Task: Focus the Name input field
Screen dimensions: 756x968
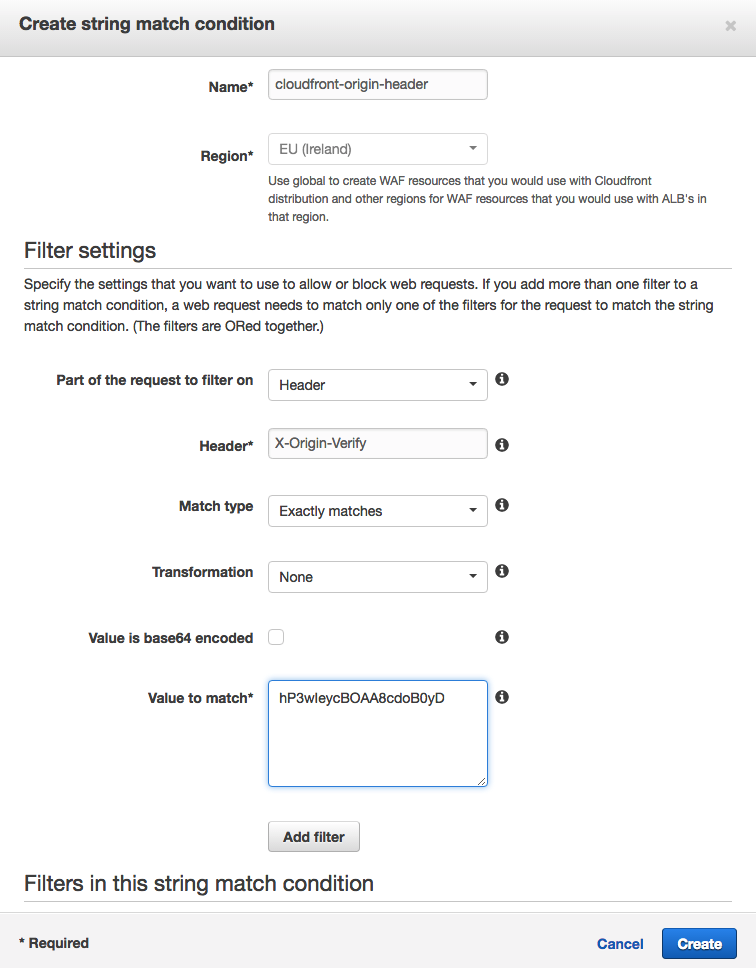Action: (378, 85)
